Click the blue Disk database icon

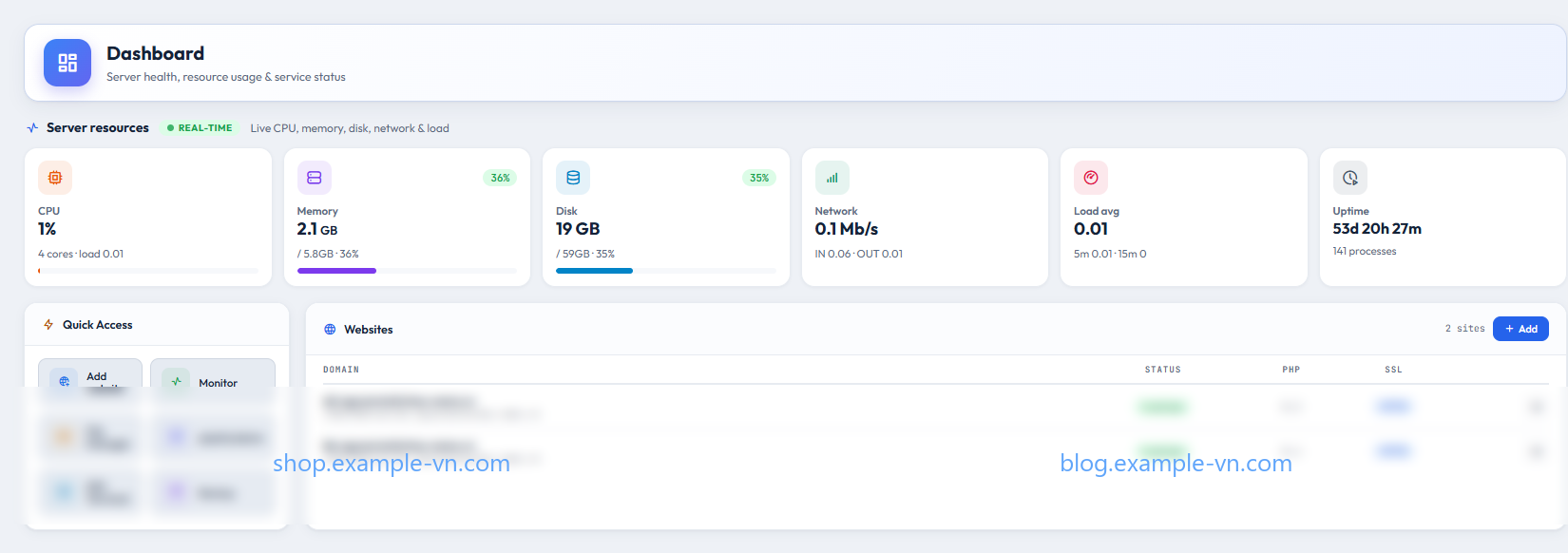pyautogui.click(x=573, y=178)
